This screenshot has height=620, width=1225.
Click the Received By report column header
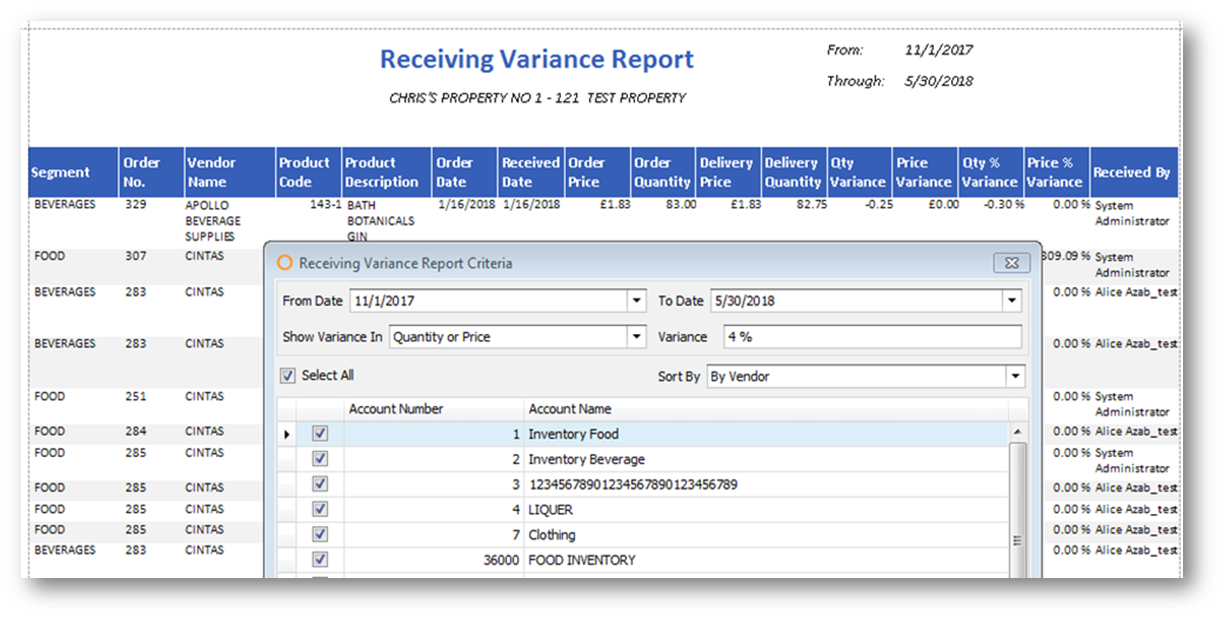coord(1131,172)
